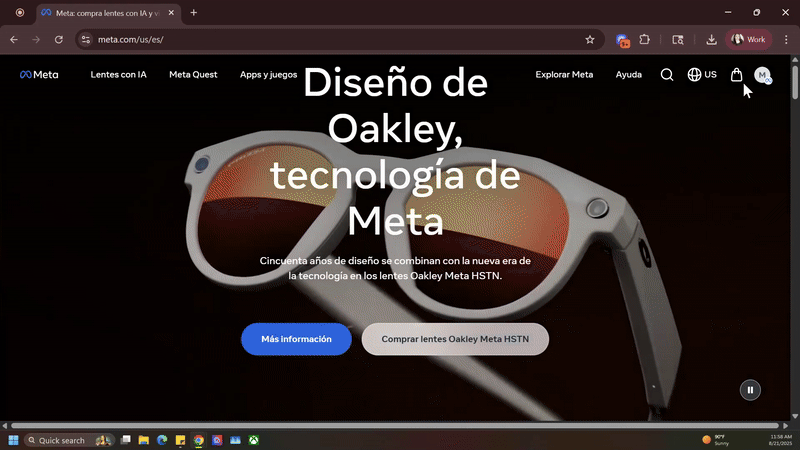This screenshot has width=800, height=450.
Task: Click the Más información button
Action: 296,339
